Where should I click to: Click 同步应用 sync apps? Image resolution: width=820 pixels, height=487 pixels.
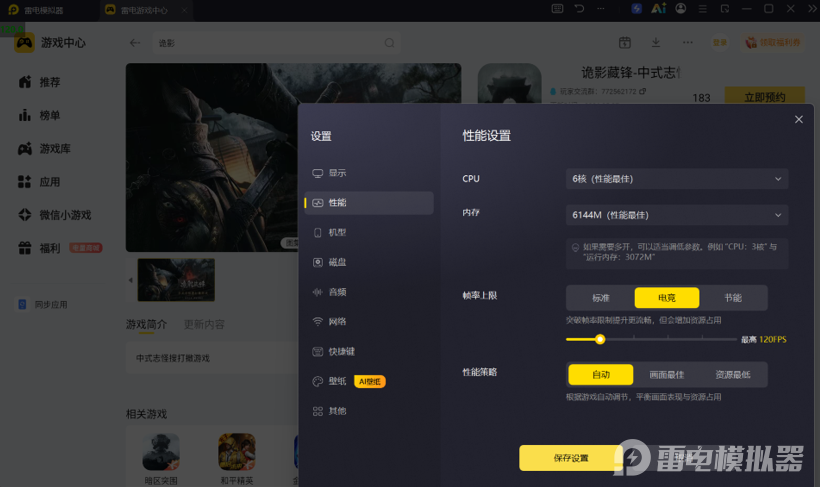coord(43,304)
